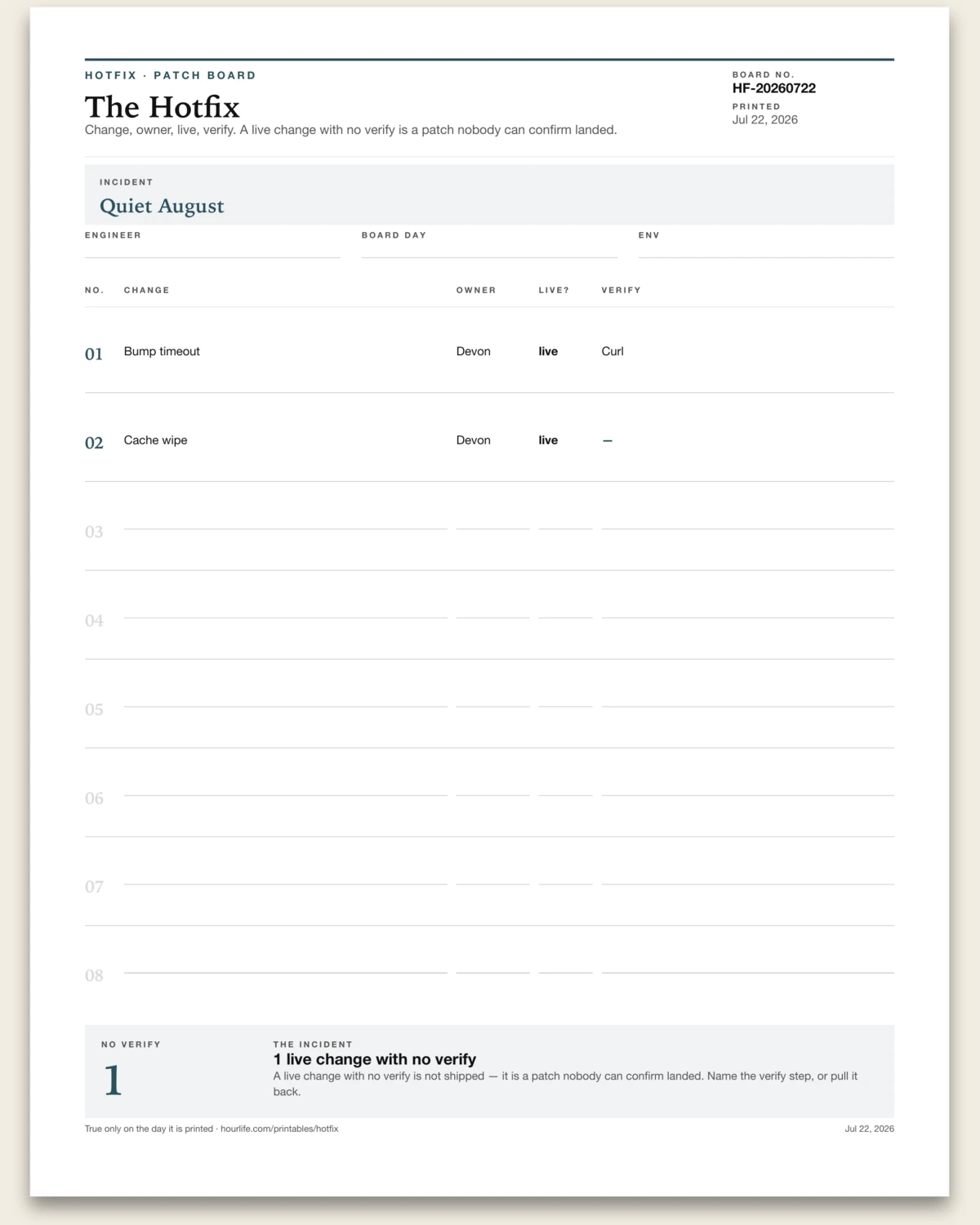This screenshot has width=980, height=1225.
Task: Click the No Verify count numeral 1
Action: pos(113,1080)
